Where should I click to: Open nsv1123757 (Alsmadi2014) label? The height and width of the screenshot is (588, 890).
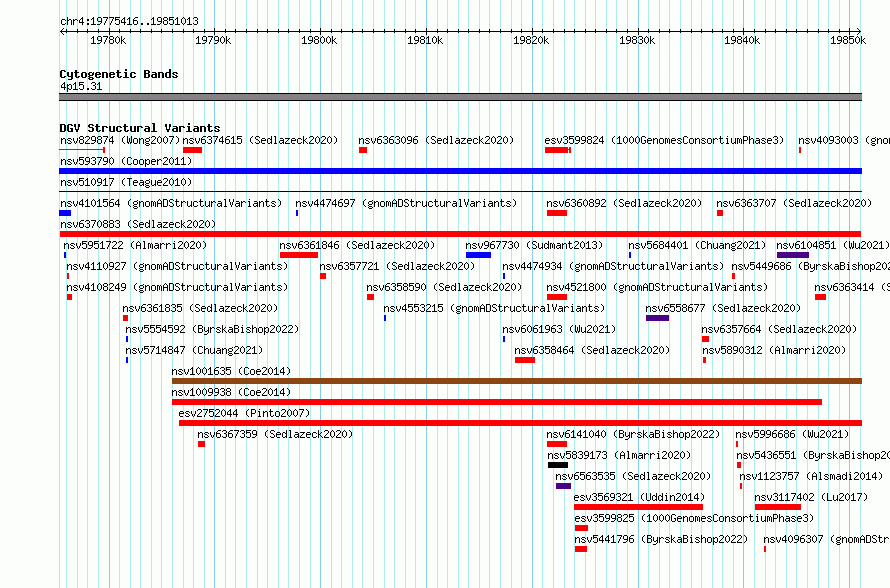pos(811,476)
